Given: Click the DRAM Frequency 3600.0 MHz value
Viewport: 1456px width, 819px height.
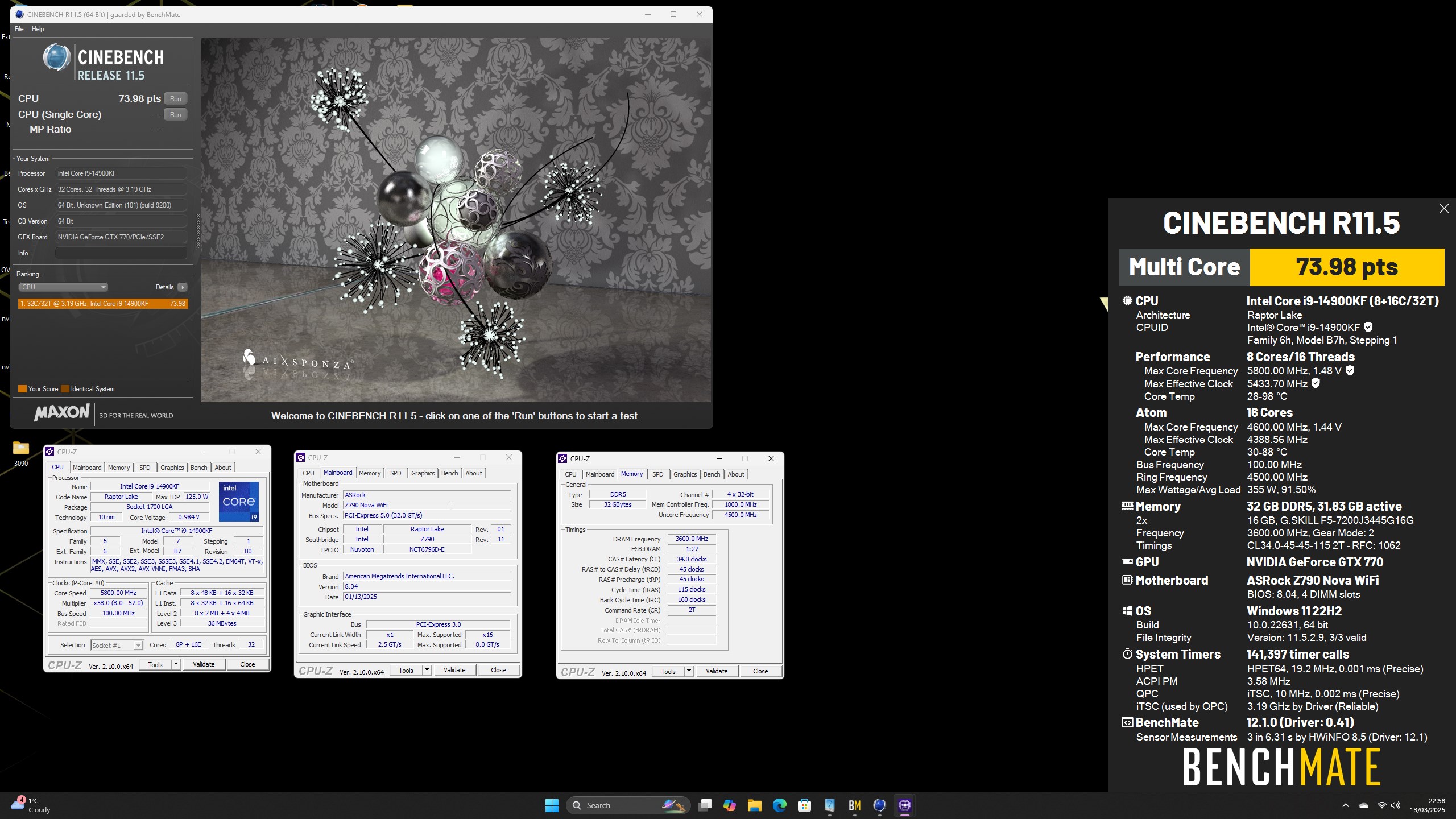Looking at the screenshot, I should point(692,539).
